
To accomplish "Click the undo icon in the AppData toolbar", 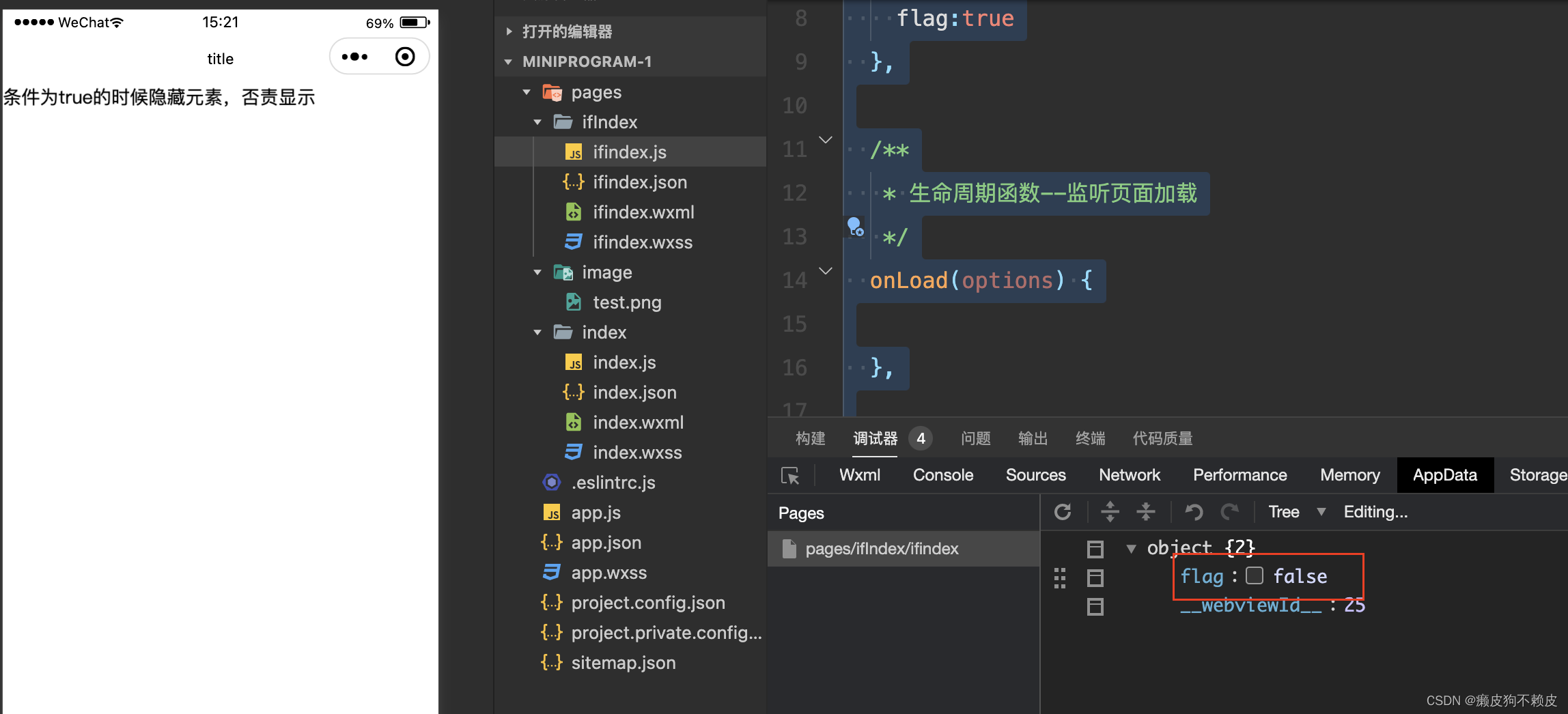I will coord(1194,511).
